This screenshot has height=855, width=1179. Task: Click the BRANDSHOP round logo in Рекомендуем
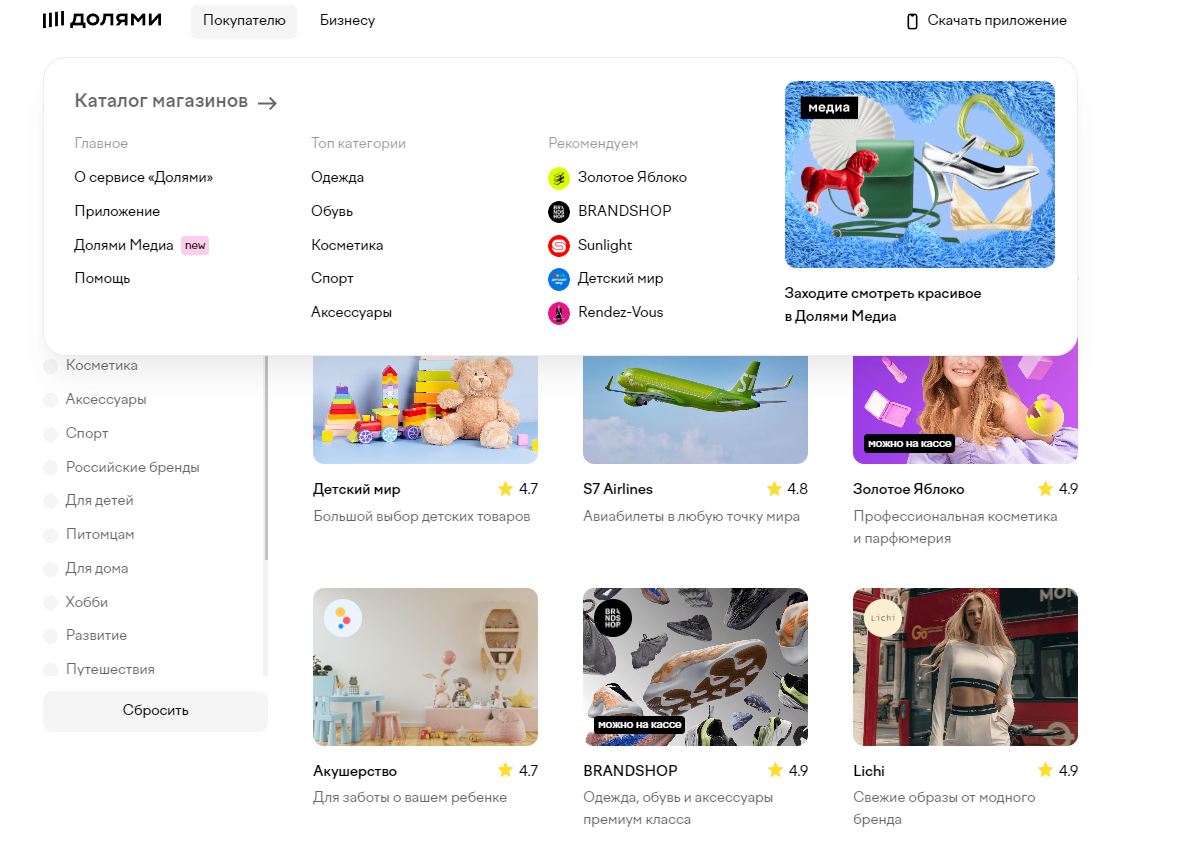tap(559, 212)
